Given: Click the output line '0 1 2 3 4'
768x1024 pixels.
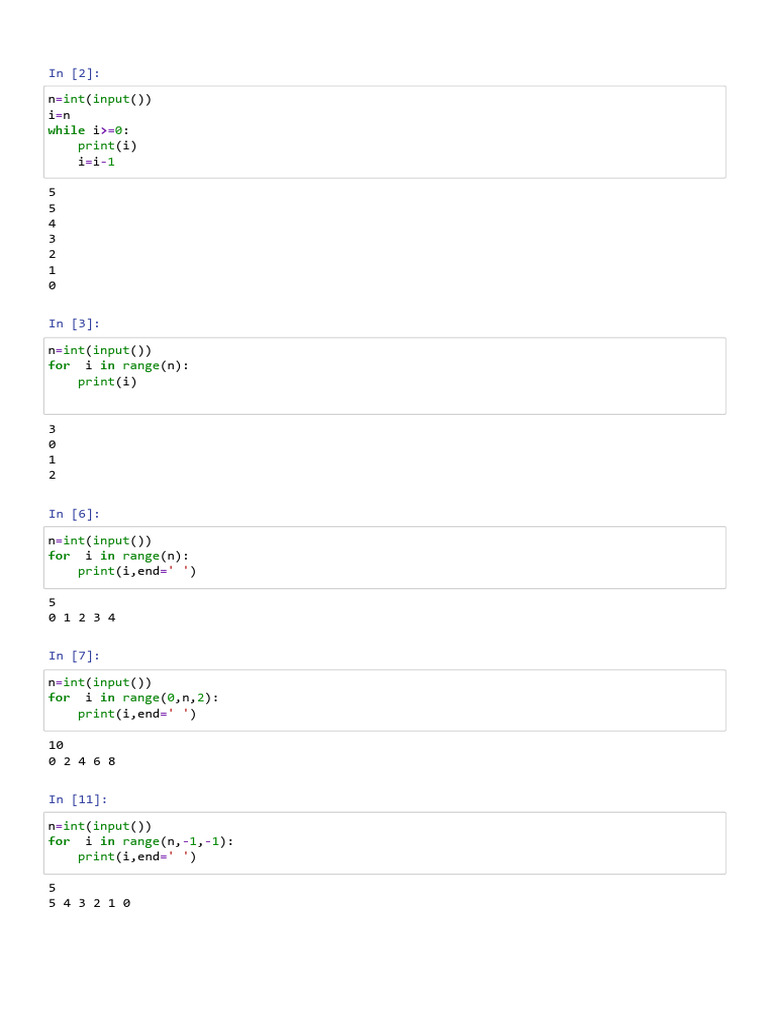Looking at the screenshot, I should [82, 618].
